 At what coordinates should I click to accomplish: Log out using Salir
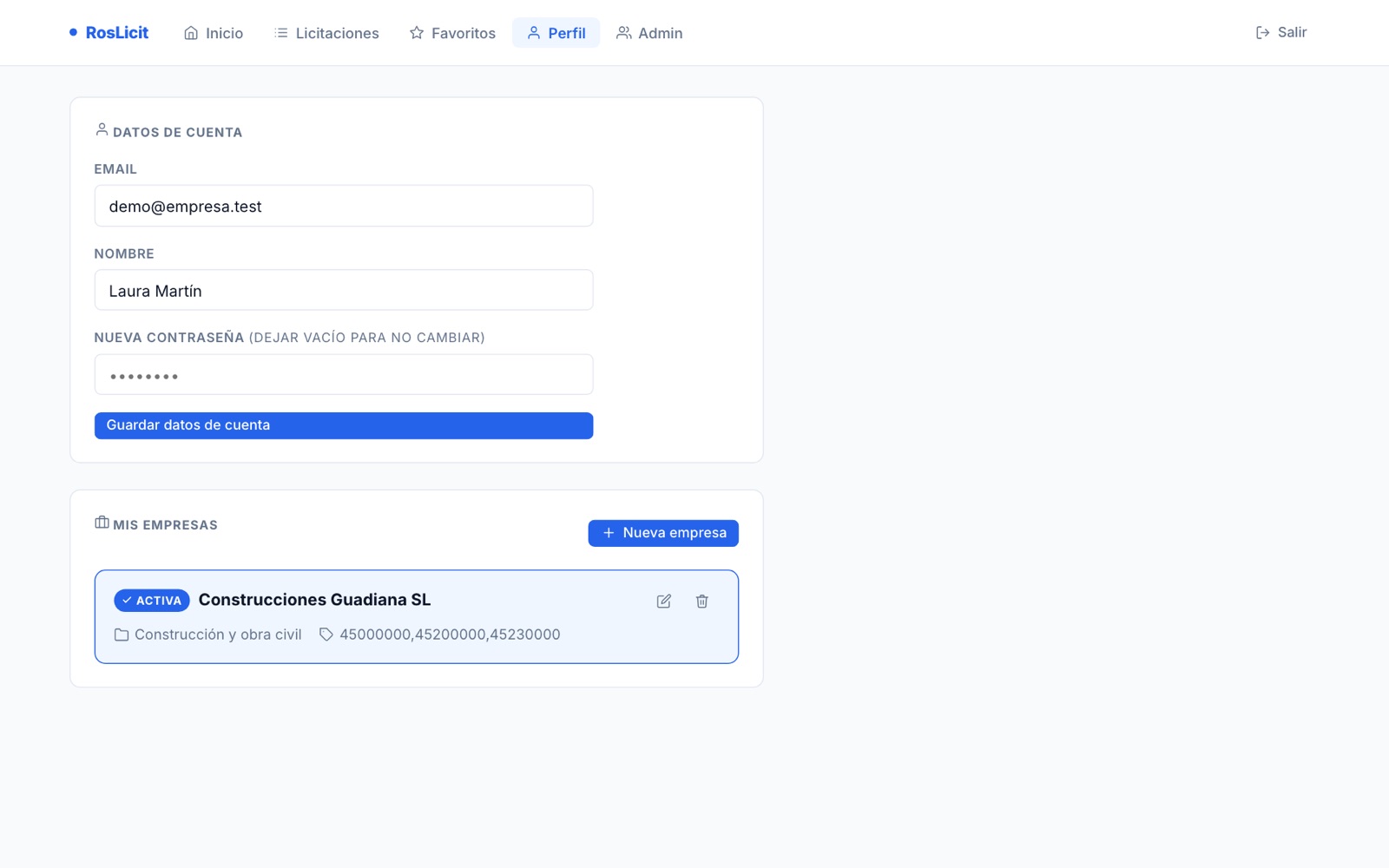click(1281, 33)
